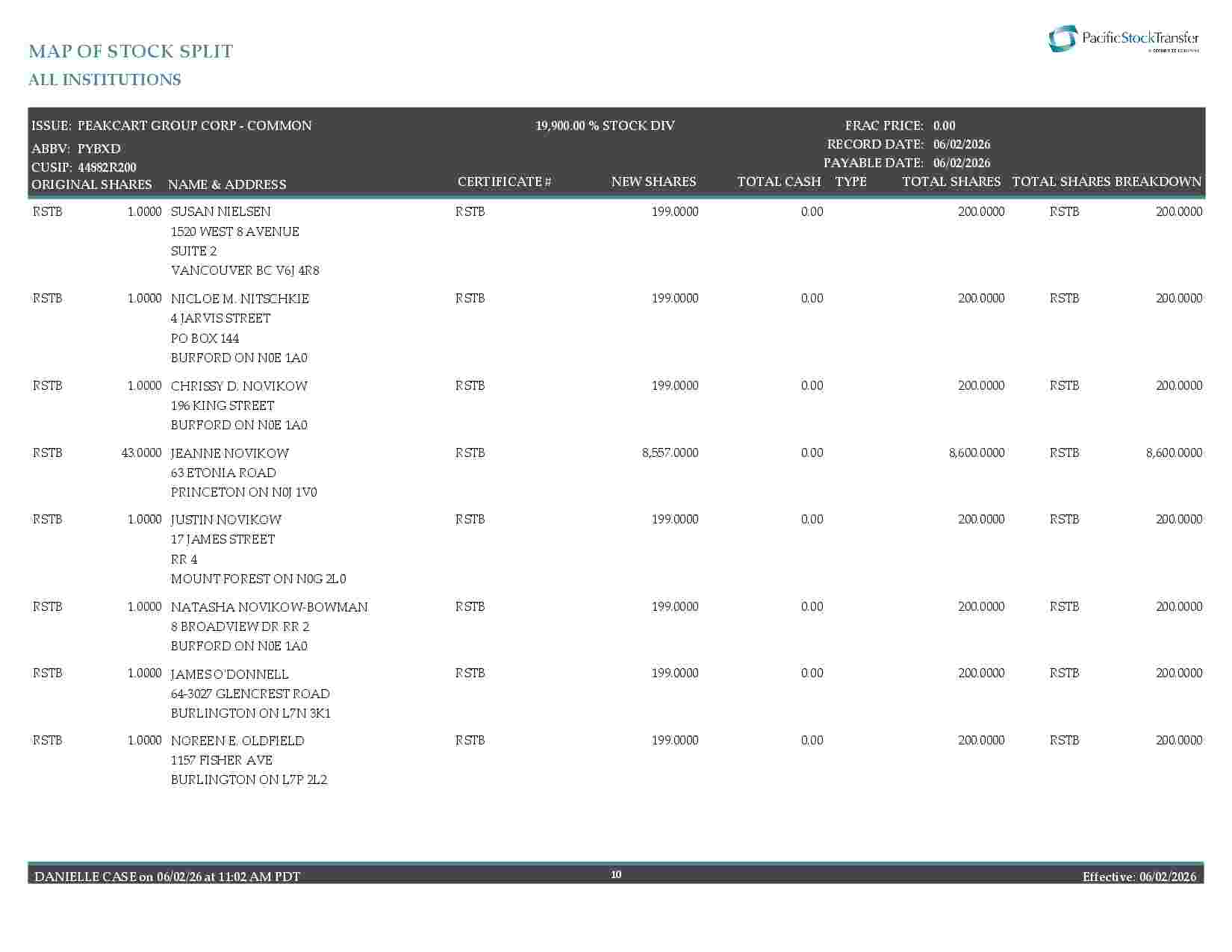1232x952 pixels.
Task: Click "PRINCETON ON N0J 1V0"
Action: (244, 492)
